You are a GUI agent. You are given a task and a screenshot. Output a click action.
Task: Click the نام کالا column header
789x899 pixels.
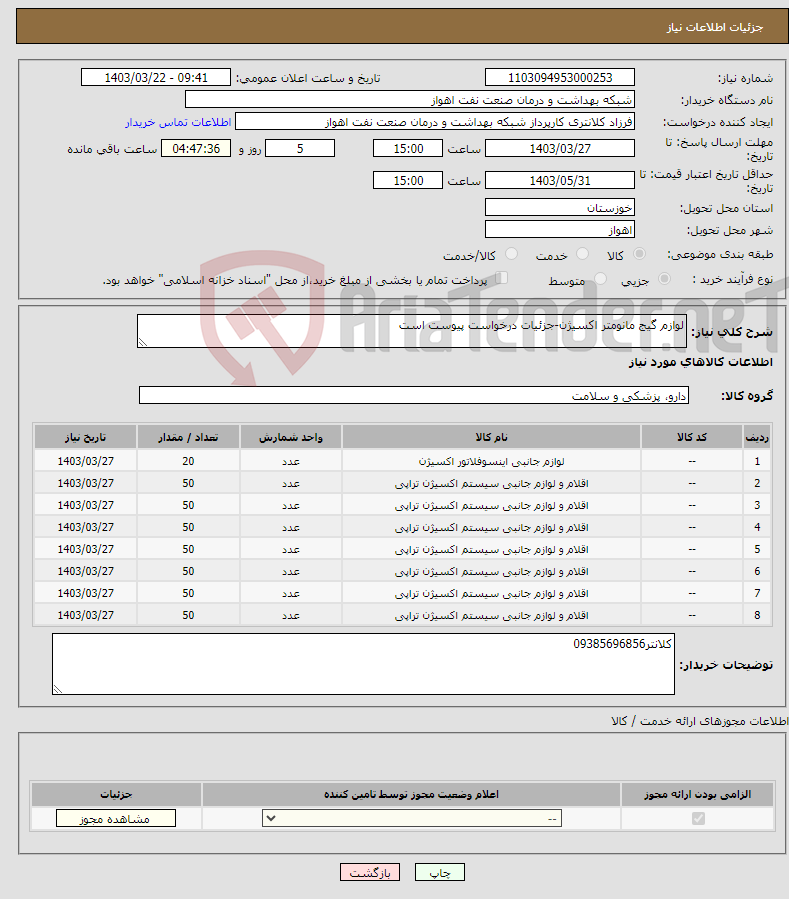[491, 437]
